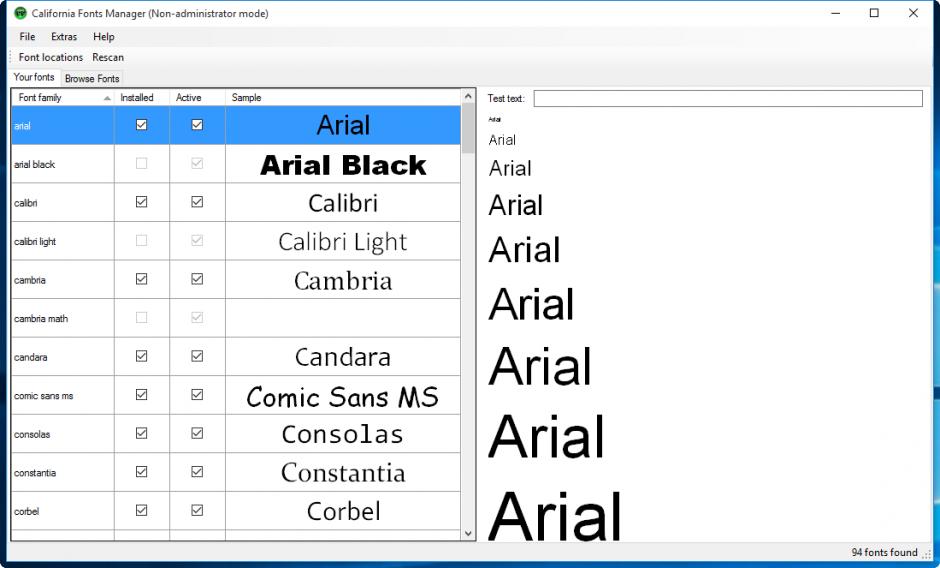The image size is (940, 568).
Task: Toggle Installed checkbox for cambria math
Action: coord(141,317)
